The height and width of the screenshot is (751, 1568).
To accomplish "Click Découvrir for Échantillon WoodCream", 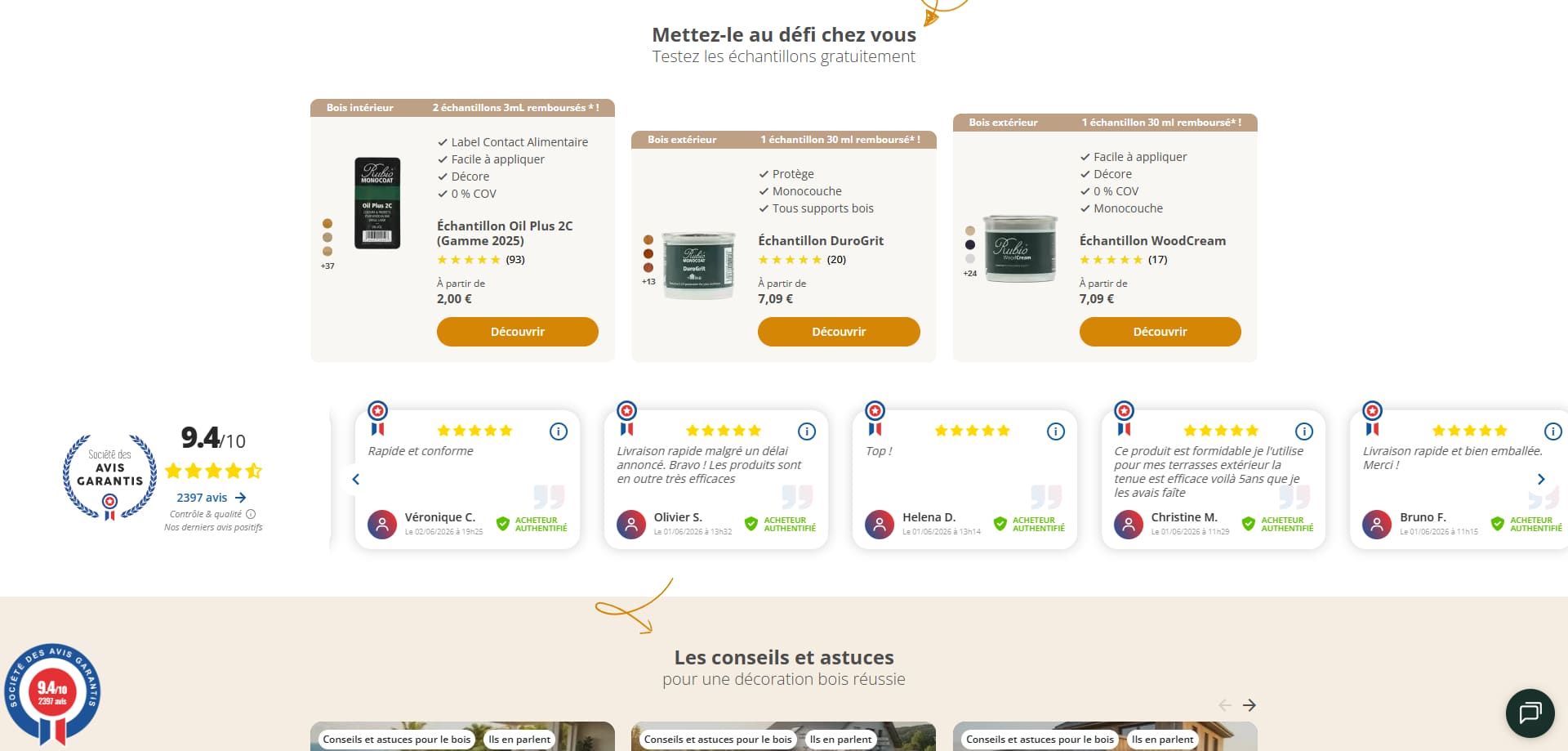I will click(1160, 332).
